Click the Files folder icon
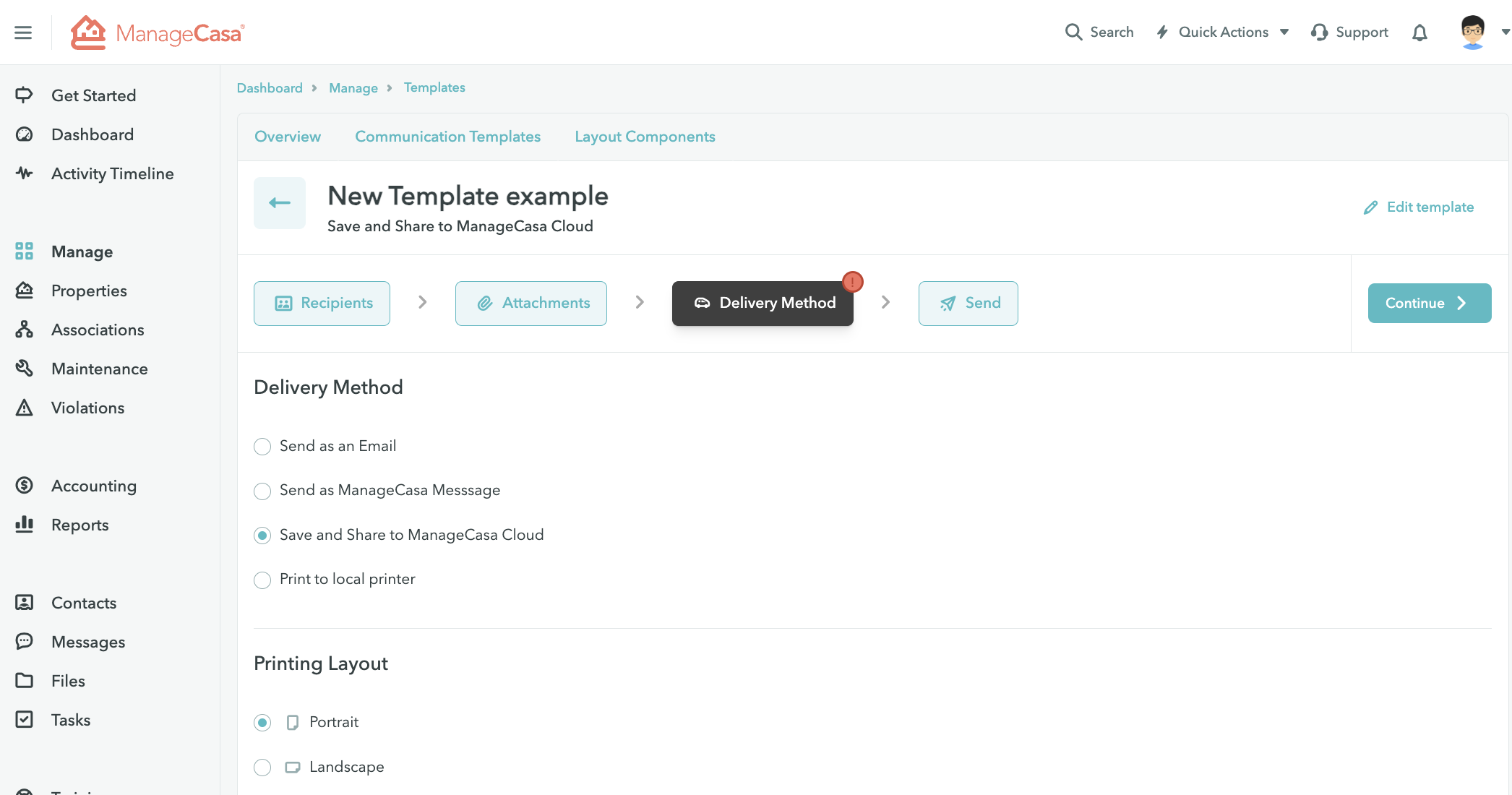Screen dimensions: 1512x795 pyautogui.click(x=24, y=680)
